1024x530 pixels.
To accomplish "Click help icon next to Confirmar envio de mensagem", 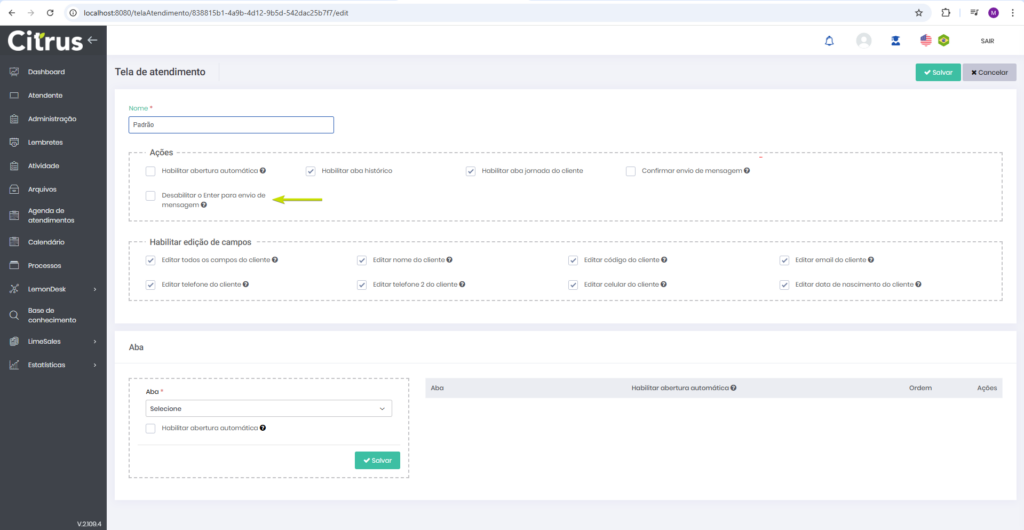I will [747, 171].
